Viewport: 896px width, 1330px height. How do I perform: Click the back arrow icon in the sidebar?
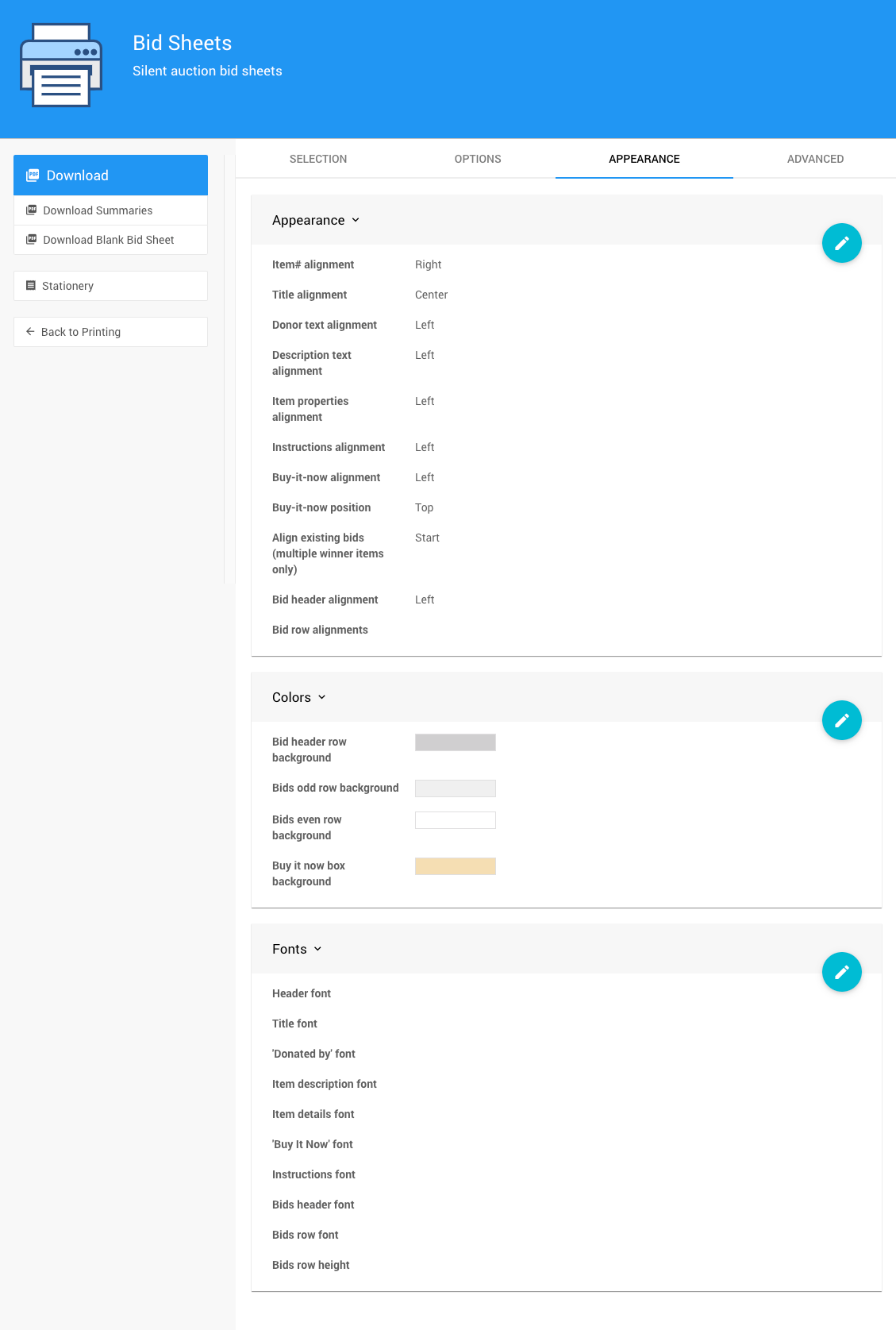tap(30, 332)
